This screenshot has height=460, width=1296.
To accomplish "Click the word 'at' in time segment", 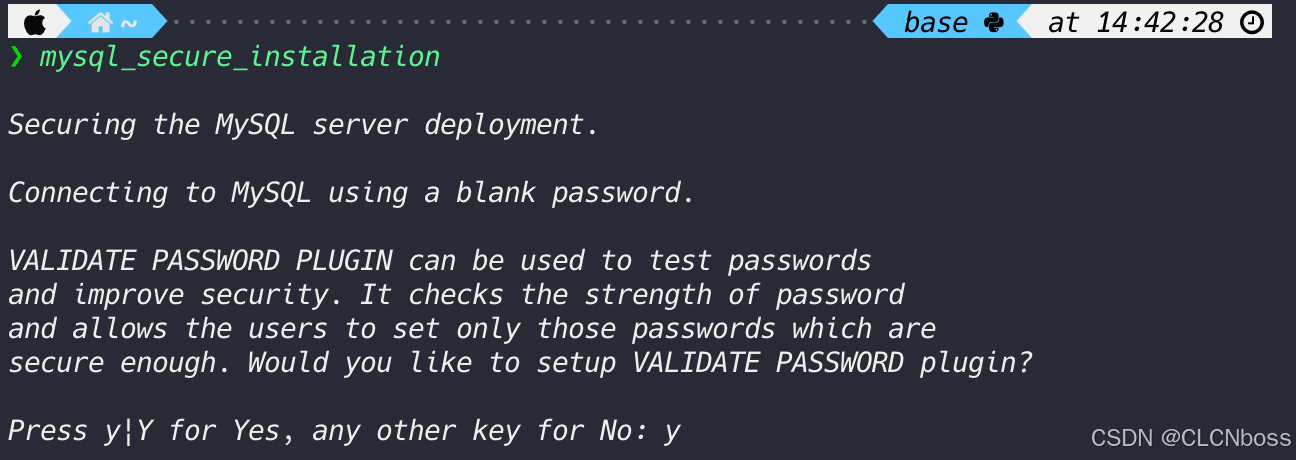I will (x=1064, y=22).
